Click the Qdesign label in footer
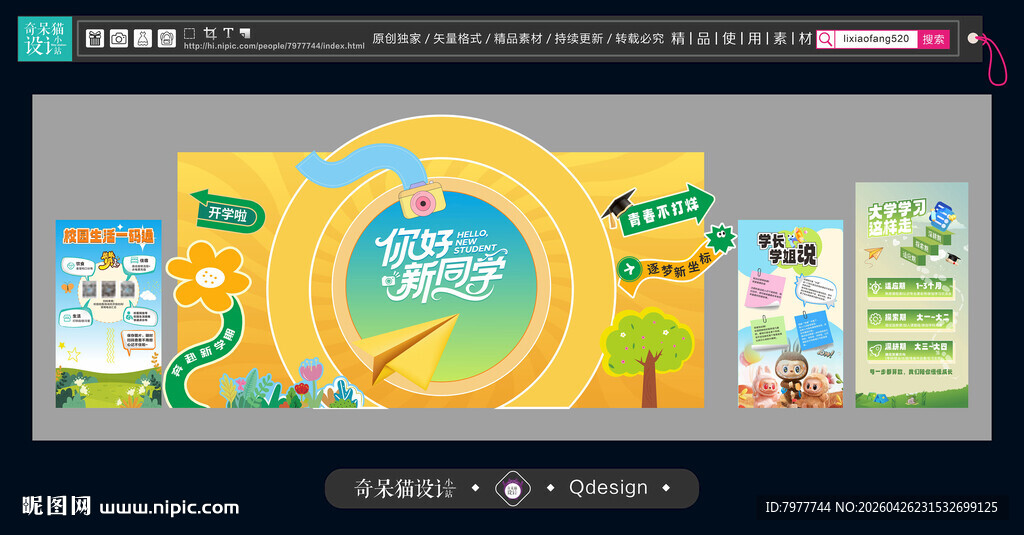 609,487
